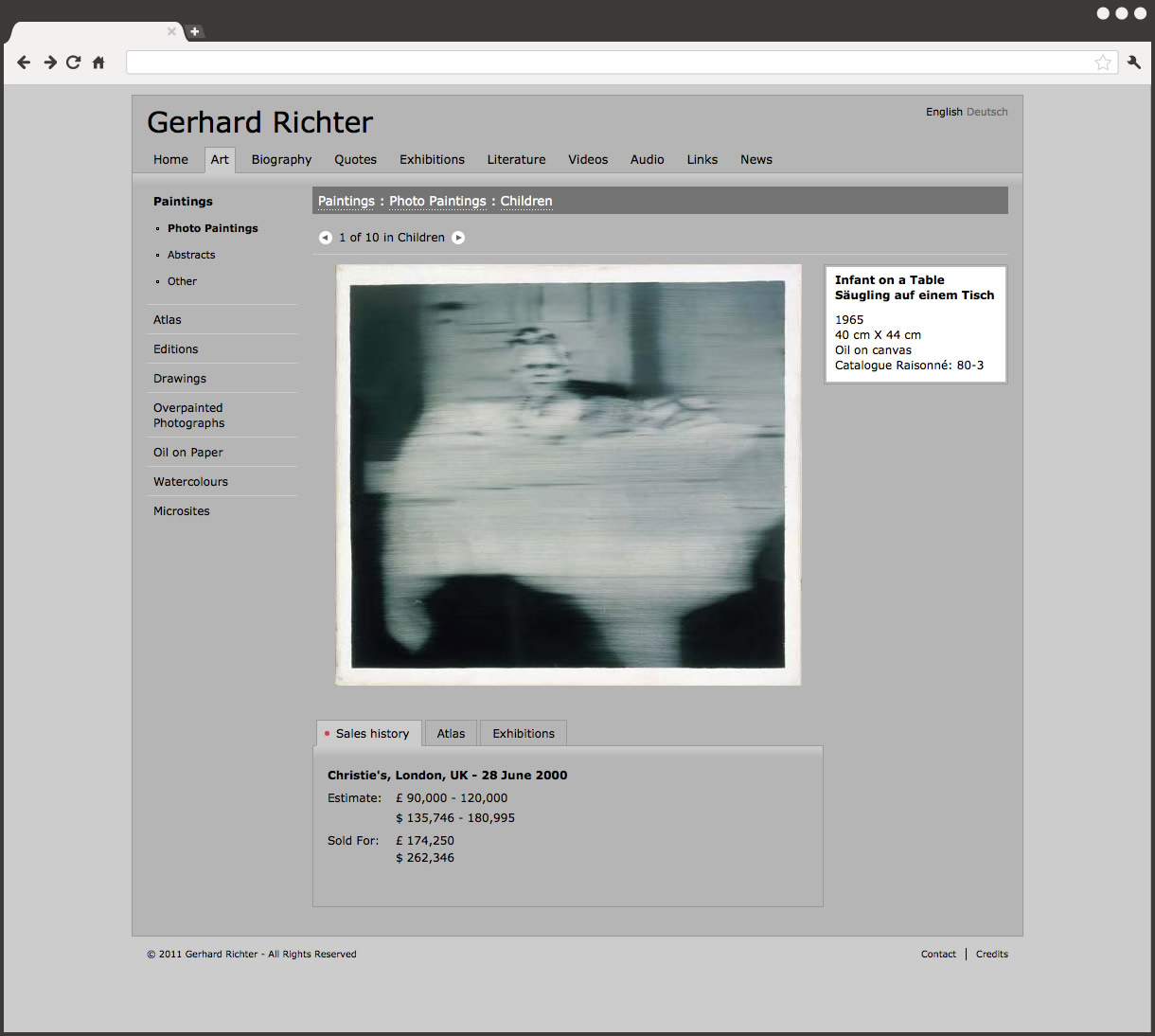Open the browser wrench settings menu
This screenshot has width=1155, height=1036.
click(1133, 63)
